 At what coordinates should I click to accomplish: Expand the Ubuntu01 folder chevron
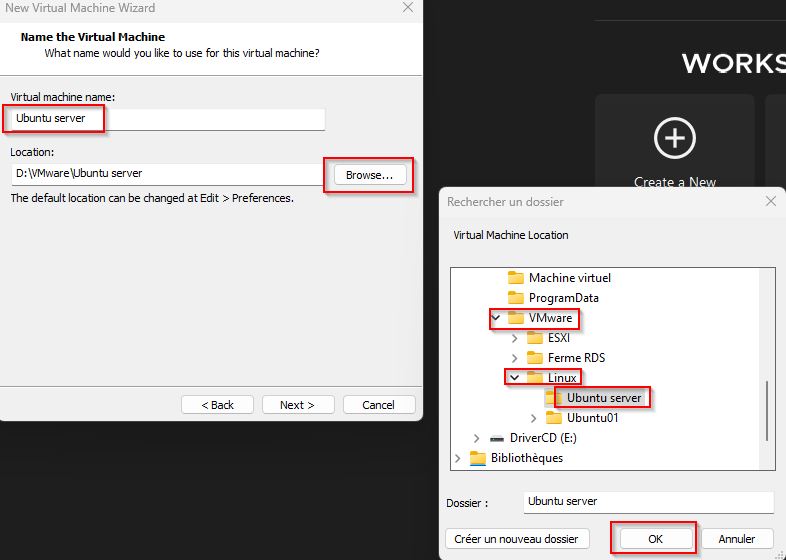pyautogui.click(x=533, y=418)
